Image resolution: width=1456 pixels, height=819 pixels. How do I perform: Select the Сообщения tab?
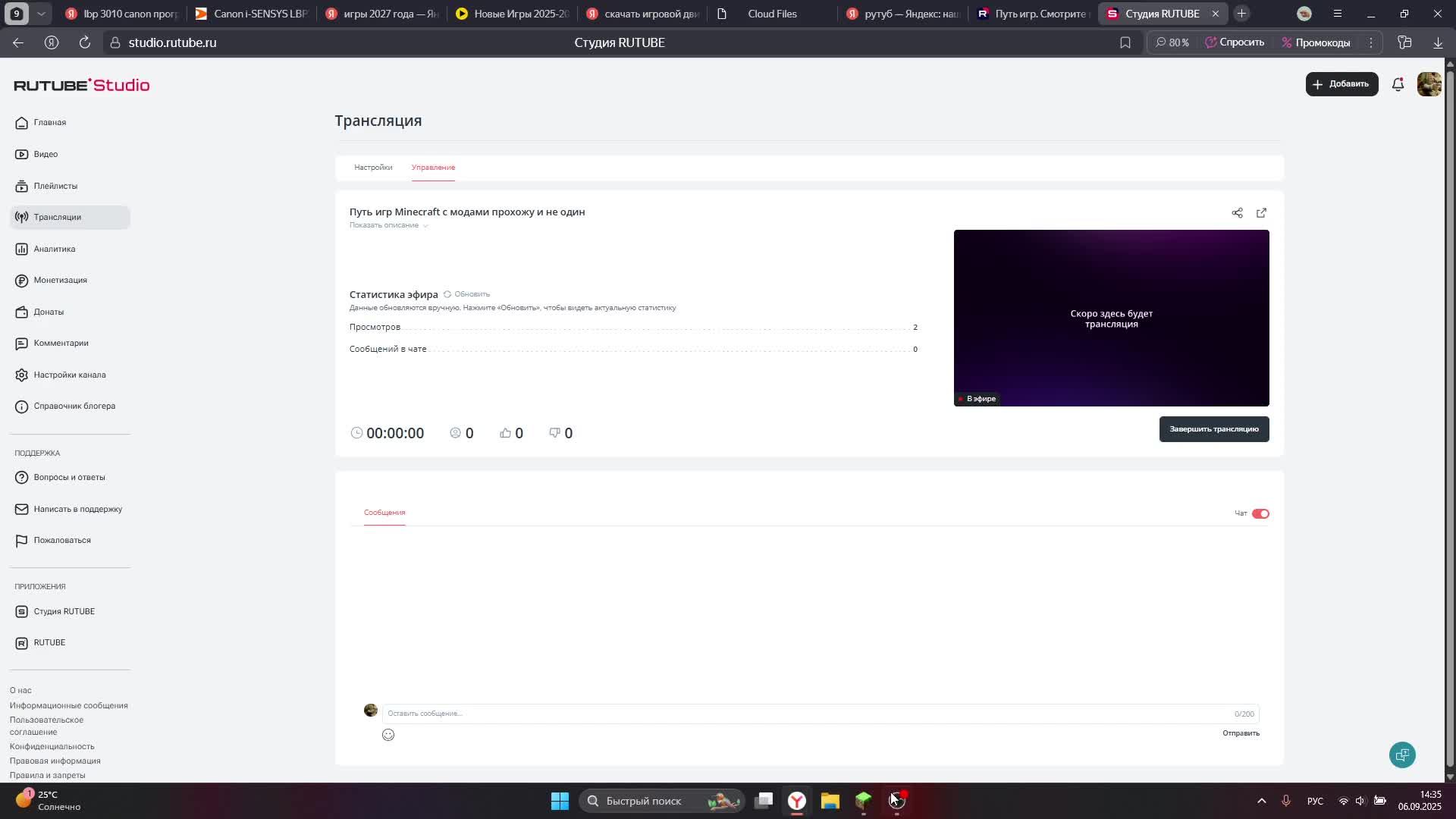[384, 513]
